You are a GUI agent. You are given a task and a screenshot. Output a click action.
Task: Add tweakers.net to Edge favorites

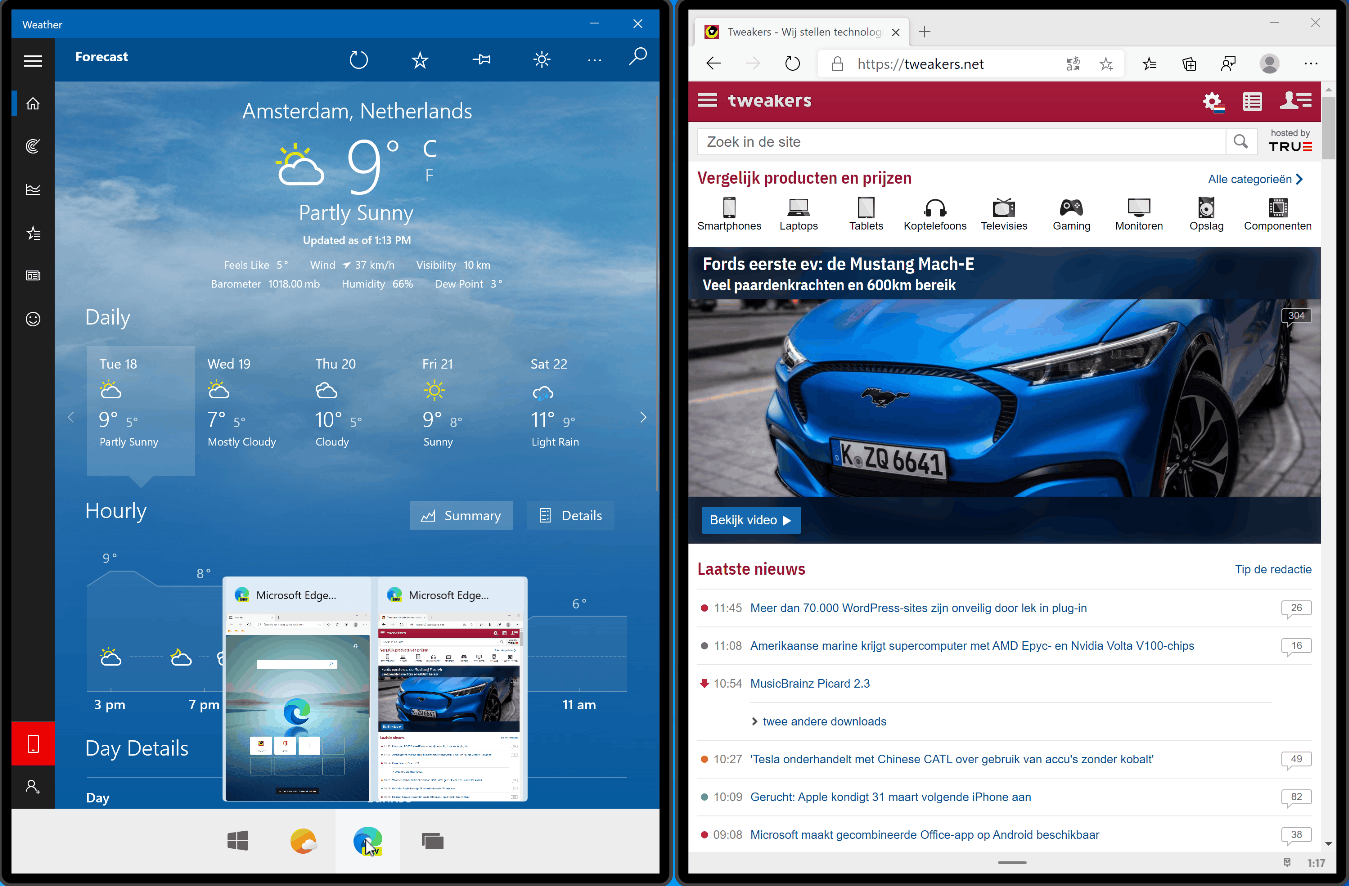(x=1107, y=63)
